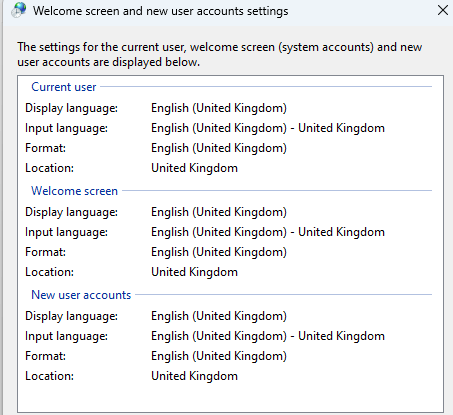This screenshot has width=453, height=415.
Task: Click 'Display language:' label under Current user
Action: (71, 108)
